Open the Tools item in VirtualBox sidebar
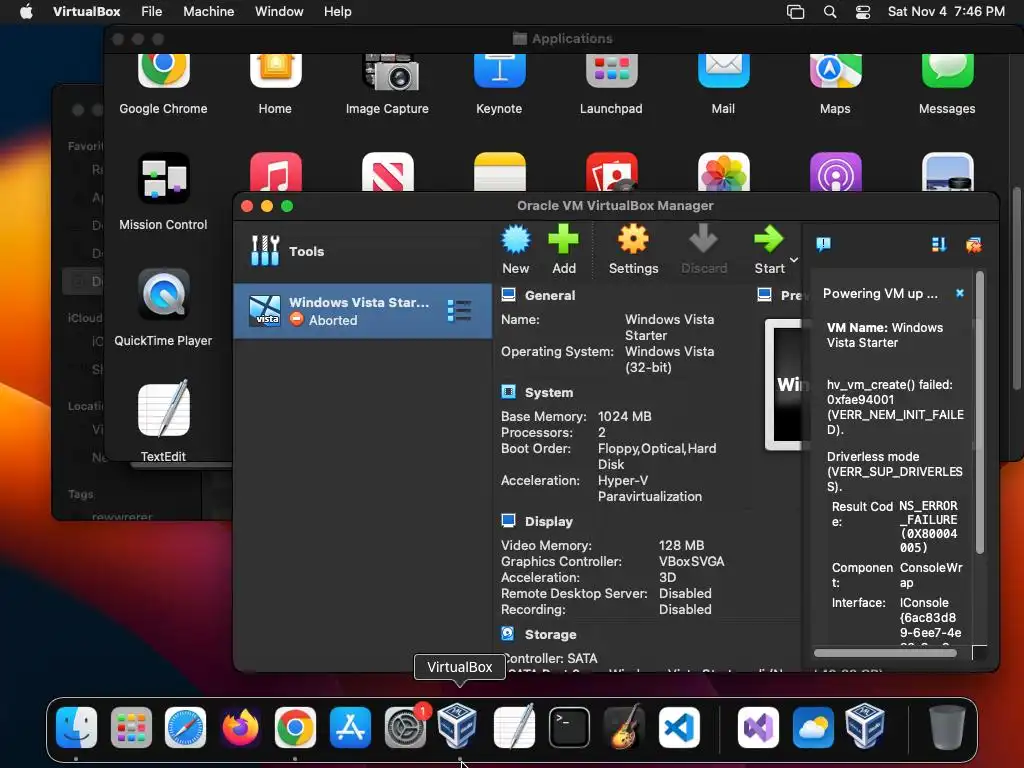 click(362, 251)
